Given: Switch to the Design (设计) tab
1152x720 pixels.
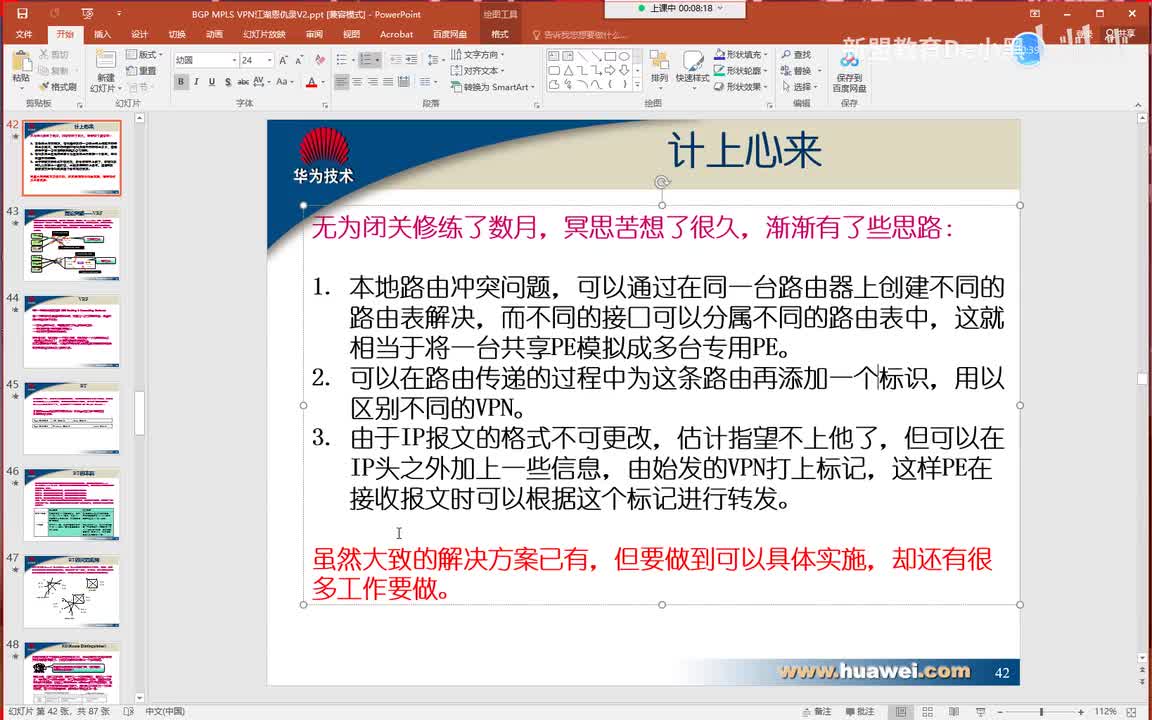Looking at the screenshot, I should [x=140, y=34].
